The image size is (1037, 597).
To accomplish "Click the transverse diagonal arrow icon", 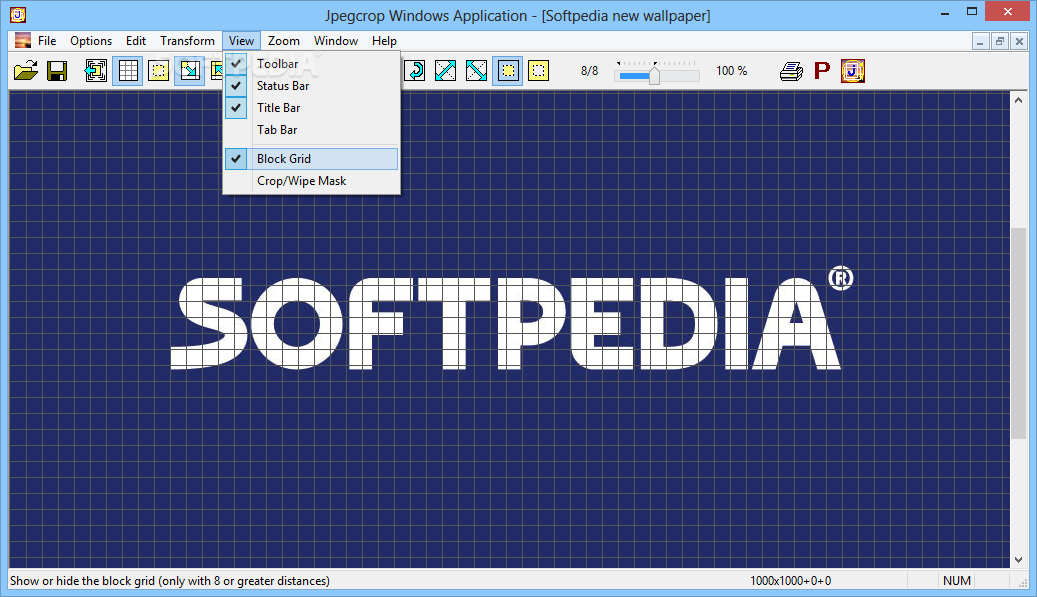I will point(476,71).
